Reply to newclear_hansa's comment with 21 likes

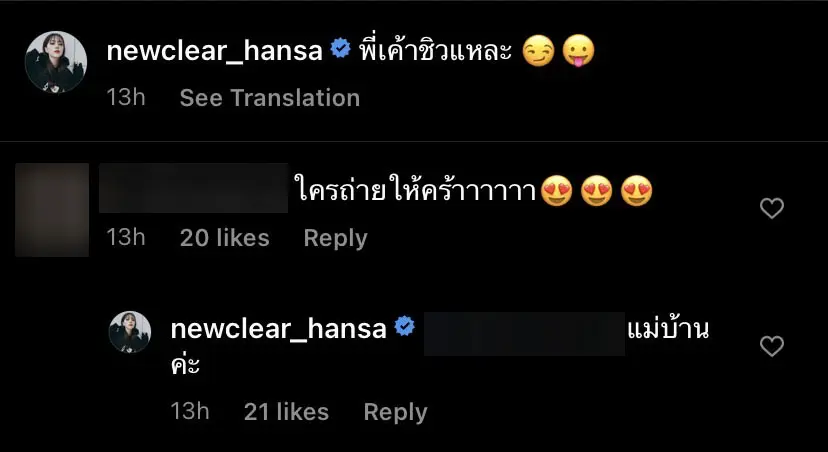(395, 412)
